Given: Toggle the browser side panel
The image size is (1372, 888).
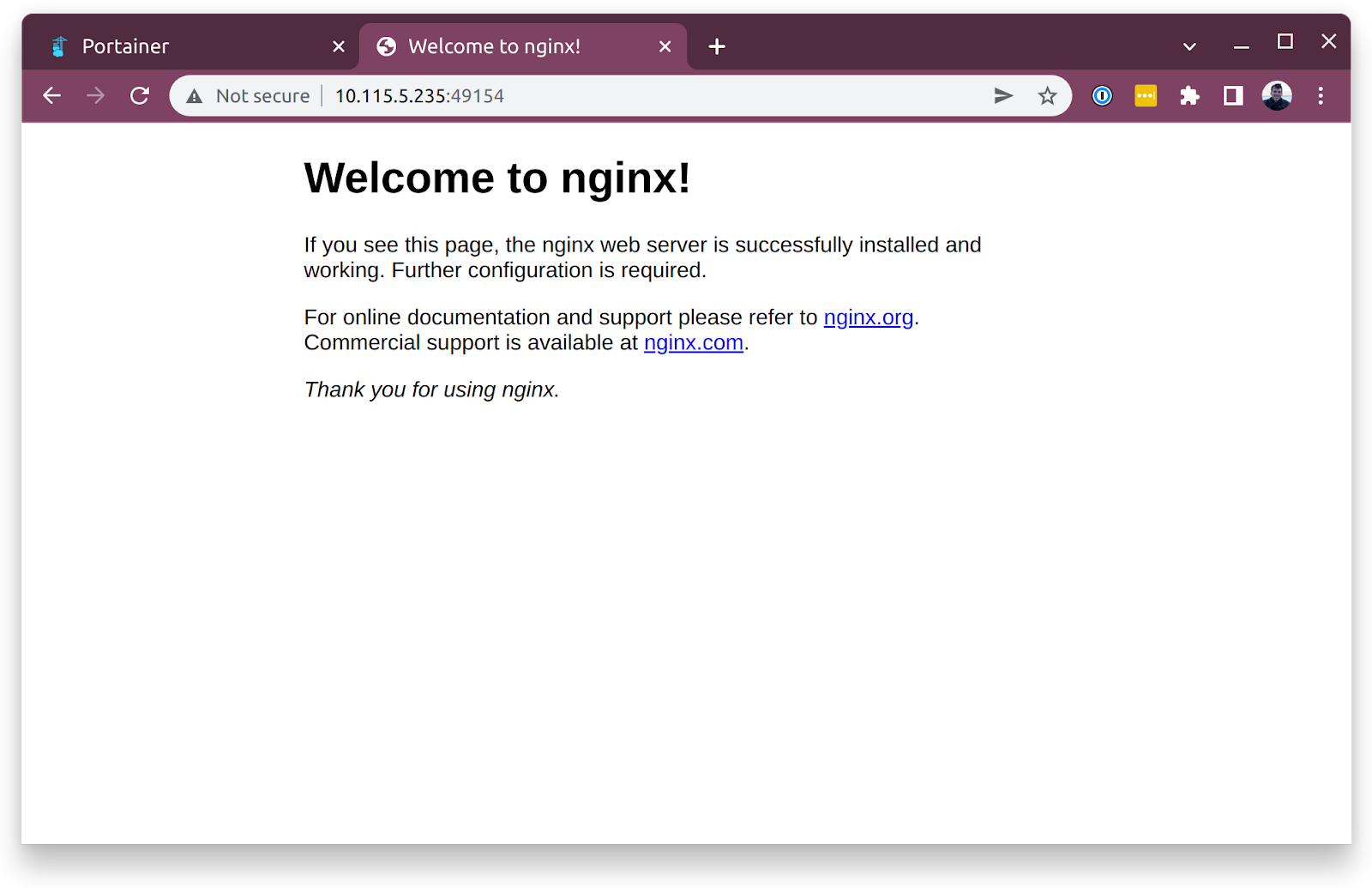Looking at the screenshot, I should pos(1233,95).
